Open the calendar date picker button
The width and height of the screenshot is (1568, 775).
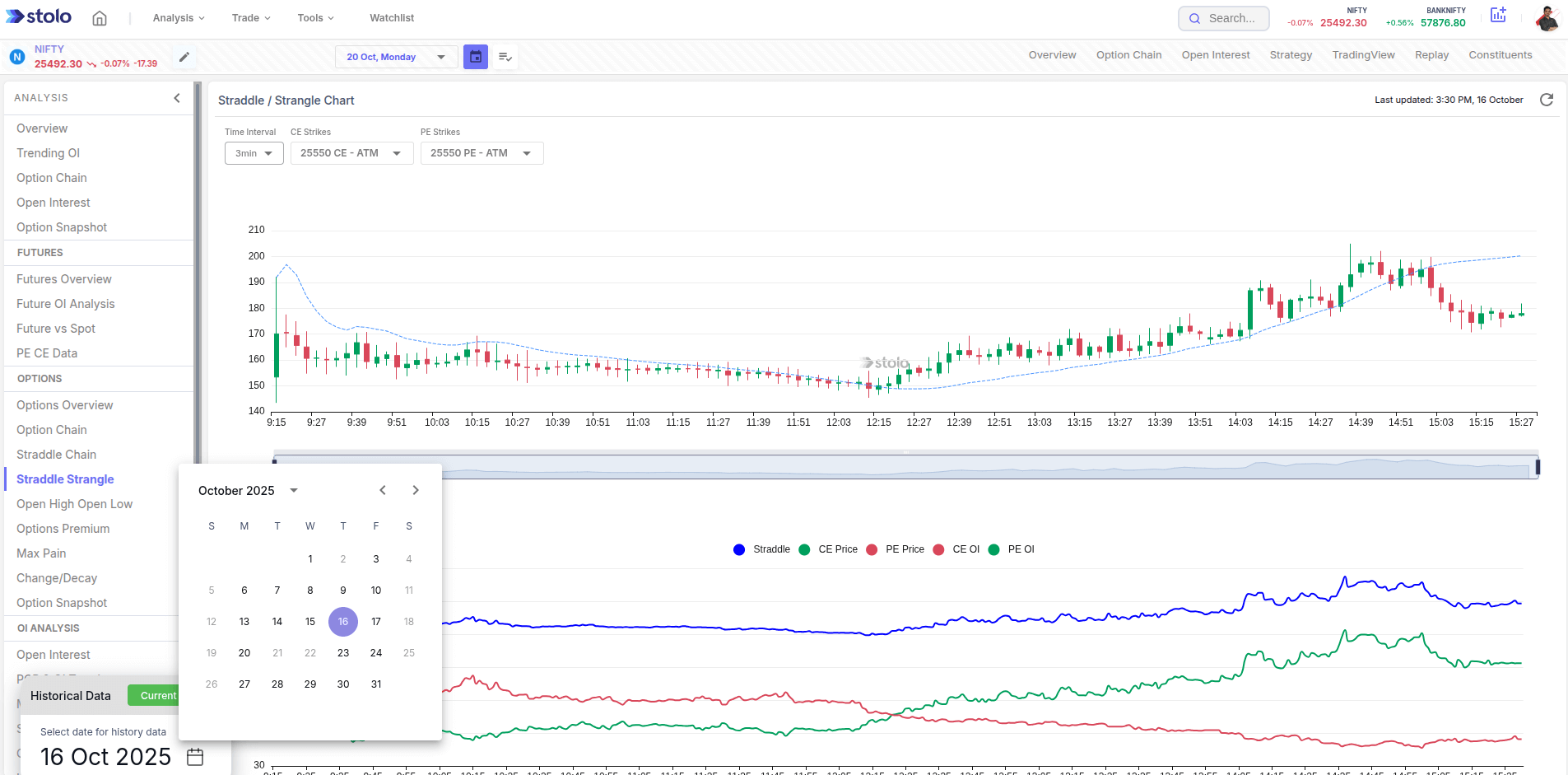(476, 57)
